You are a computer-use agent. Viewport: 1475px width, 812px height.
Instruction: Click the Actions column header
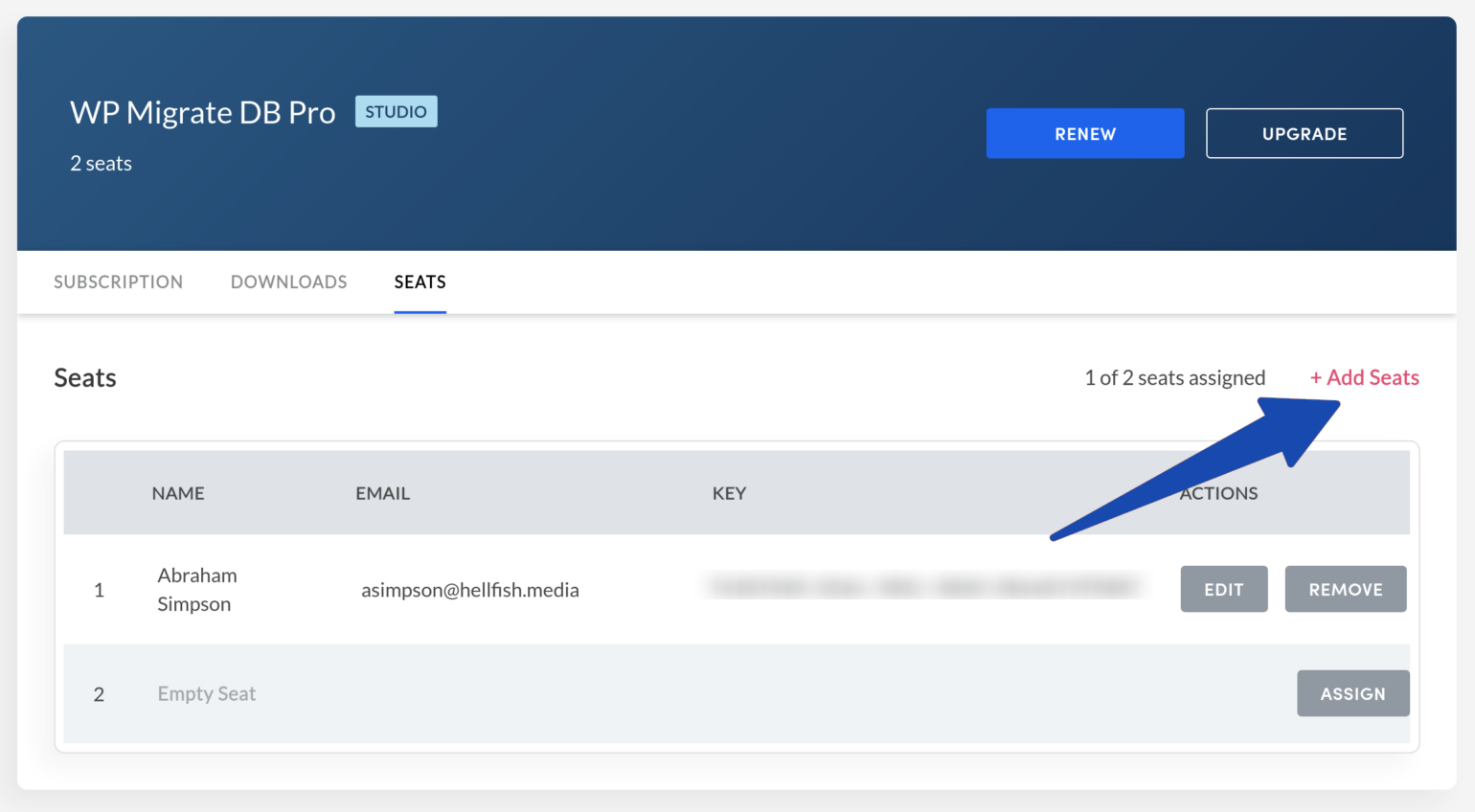[1217, 492]
